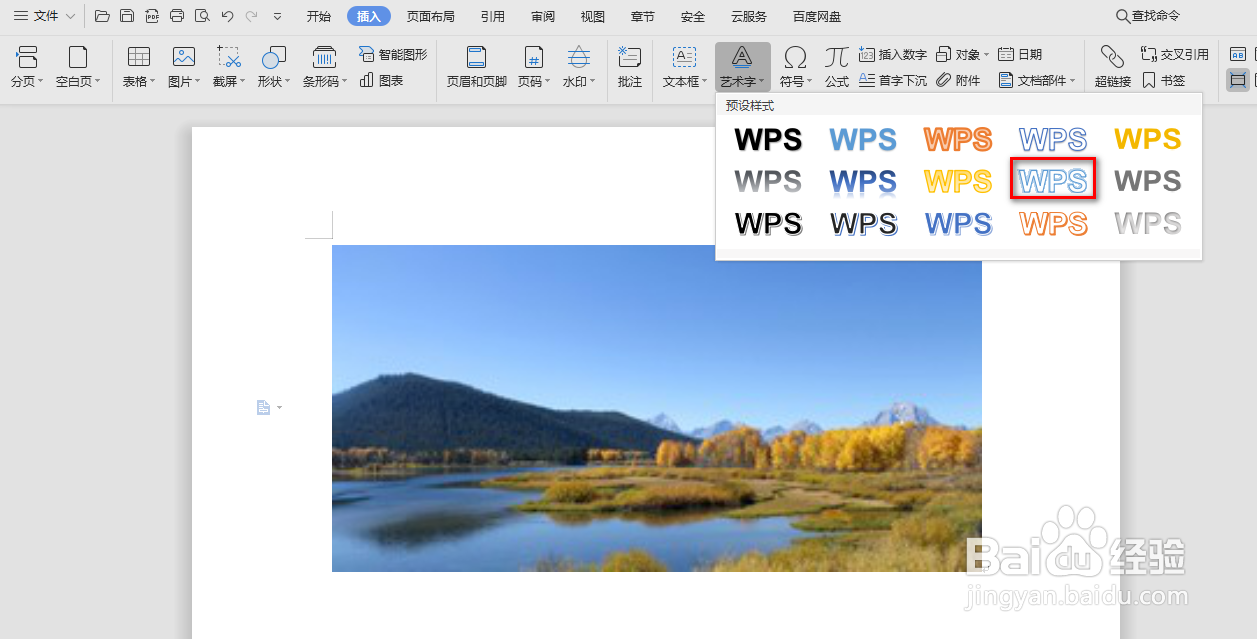Open the 页码 page number dropdown

(534, 67)
